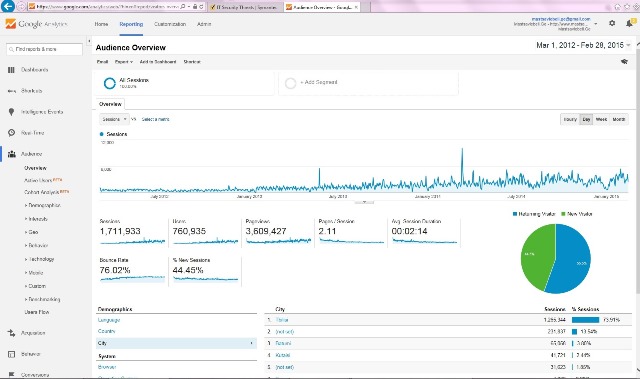Open Cohort Analysis in sidebar
This screenshot has height=379, width=640.
(x=42, y=192)
